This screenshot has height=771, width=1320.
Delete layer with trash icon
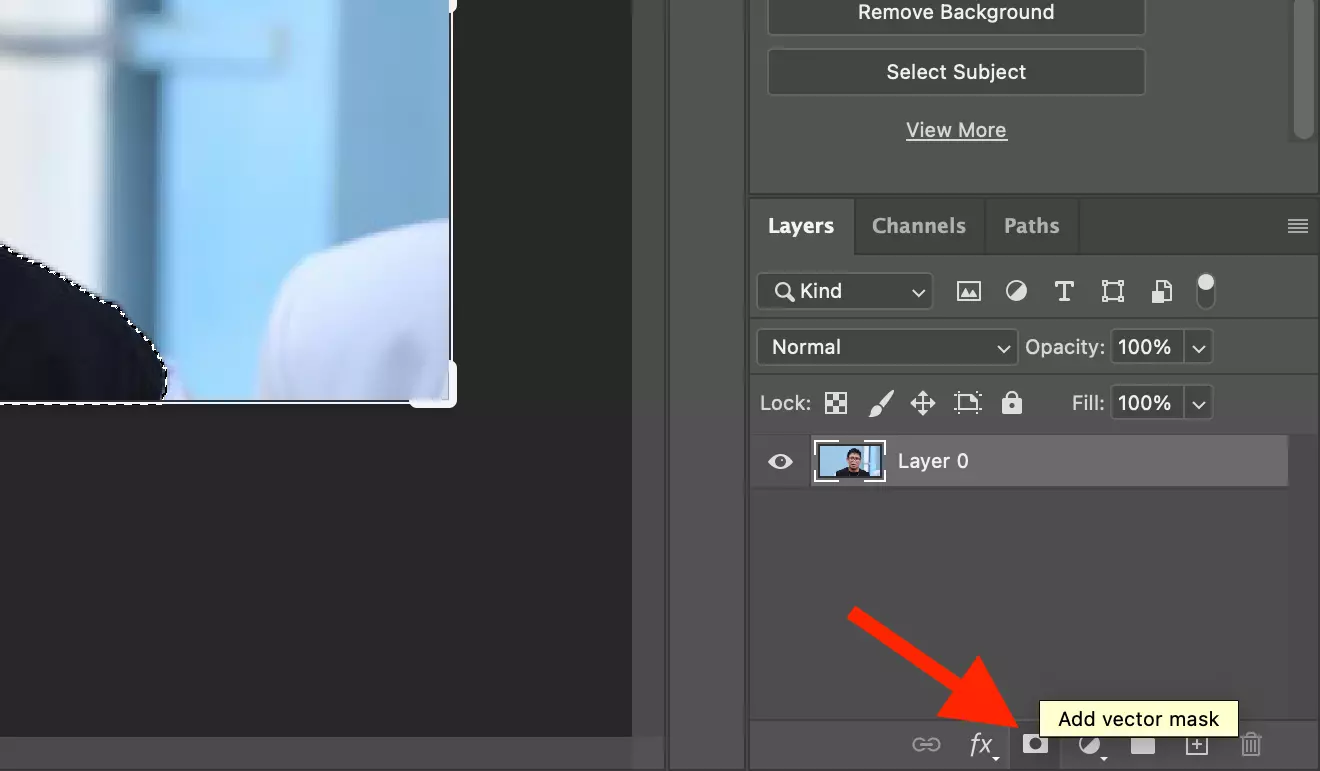tap(1251, 744)
